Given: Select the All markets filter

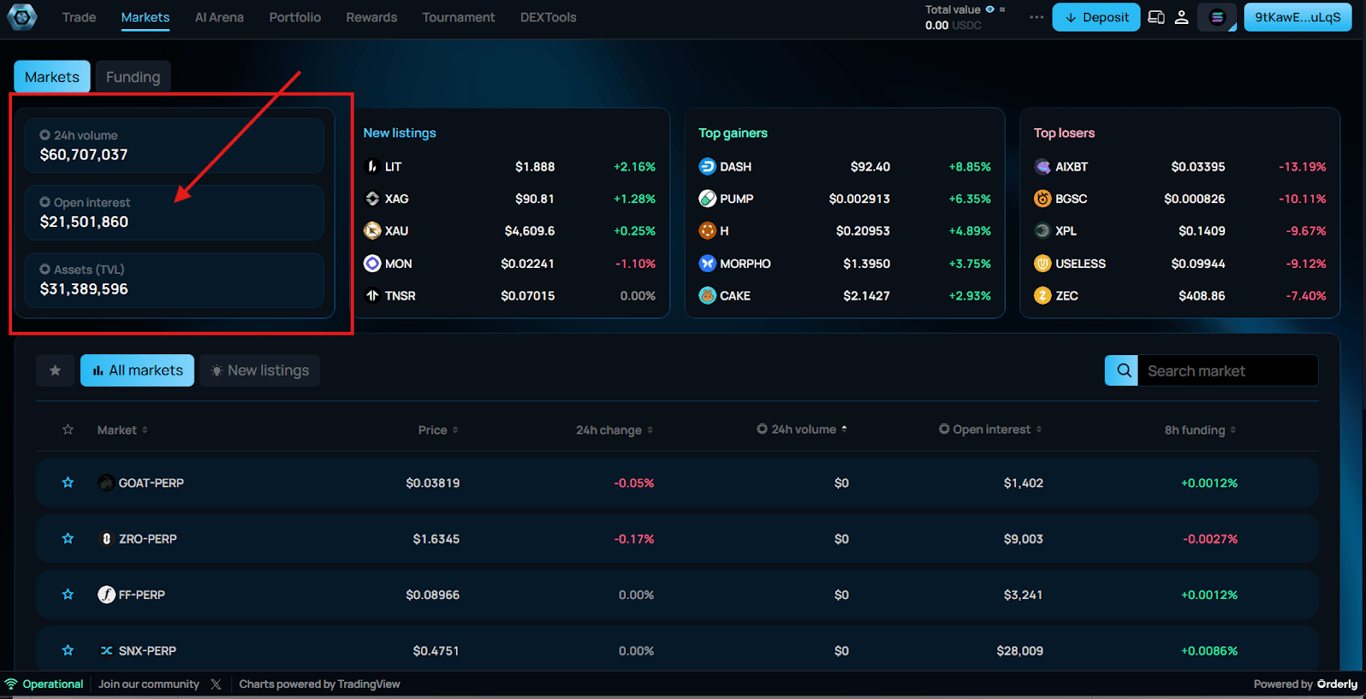Looking at the screenshot, I should point(137,370).
